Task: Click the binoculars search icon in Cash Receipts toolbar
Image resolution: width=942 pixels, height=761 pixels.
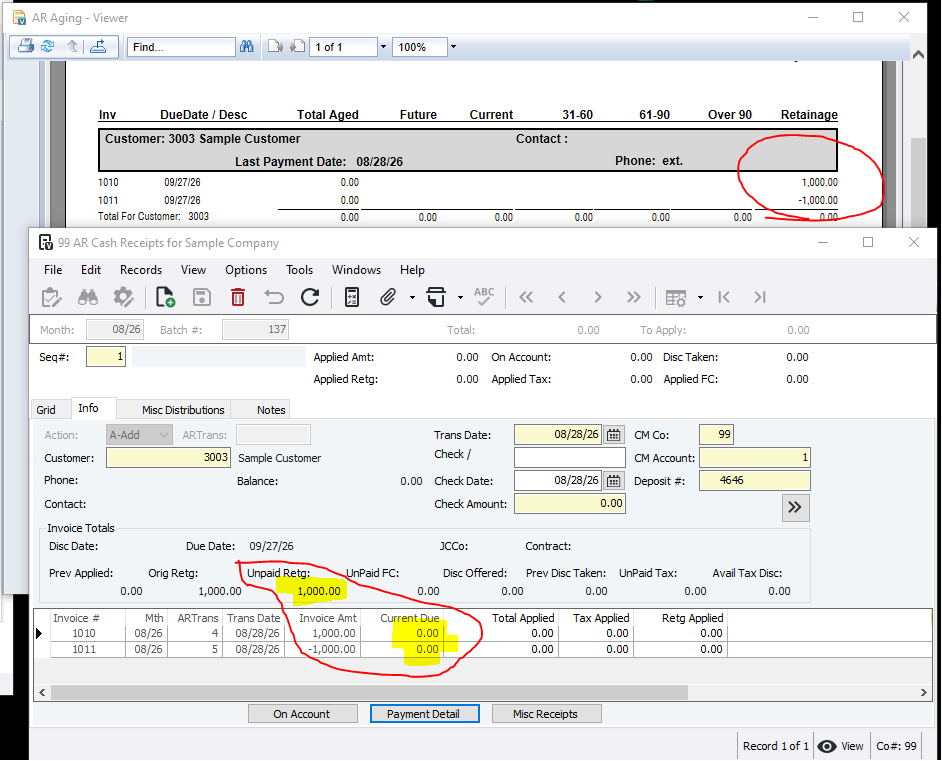Action: coord(88,297)
